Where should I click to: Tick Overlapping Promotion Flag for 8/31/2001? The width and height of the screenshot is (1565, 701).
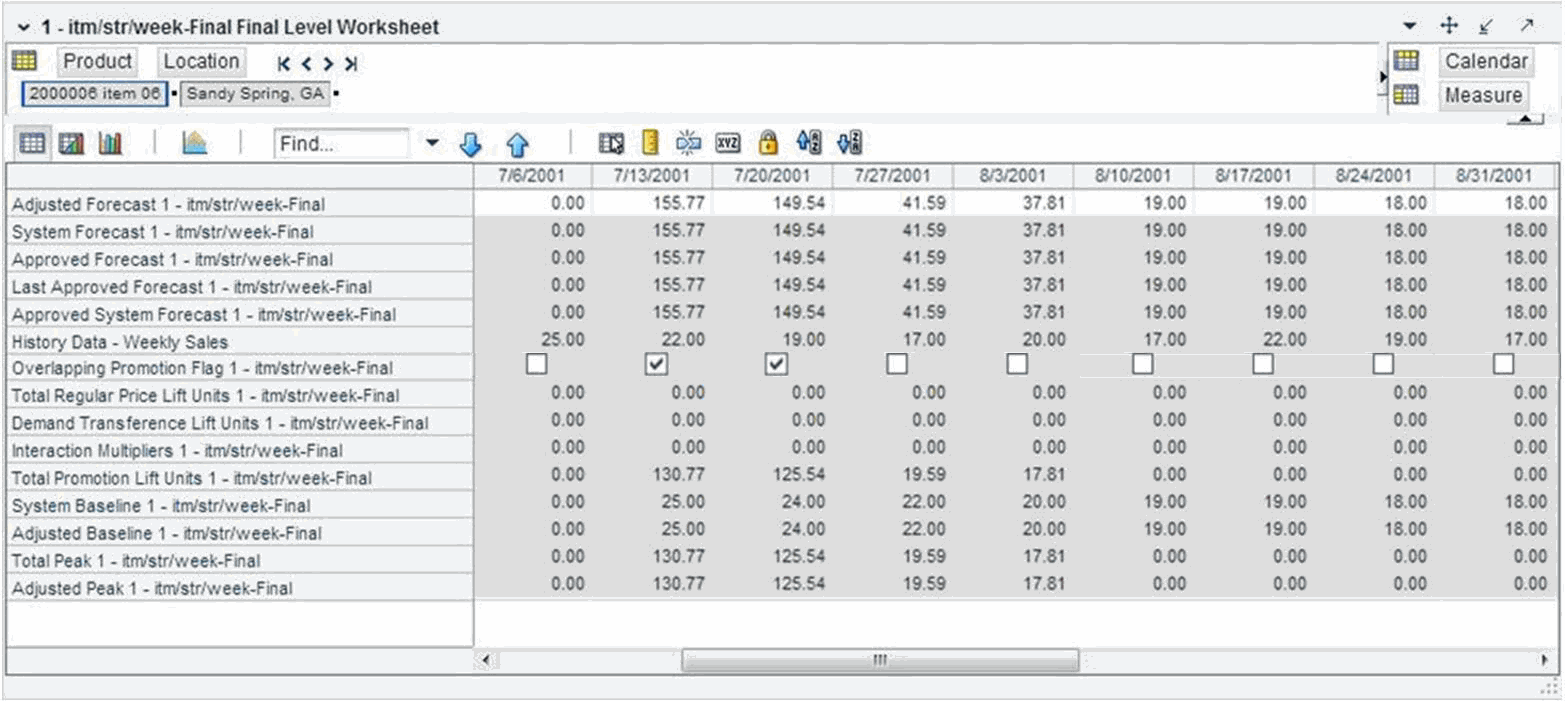(x=1503, y=365)
